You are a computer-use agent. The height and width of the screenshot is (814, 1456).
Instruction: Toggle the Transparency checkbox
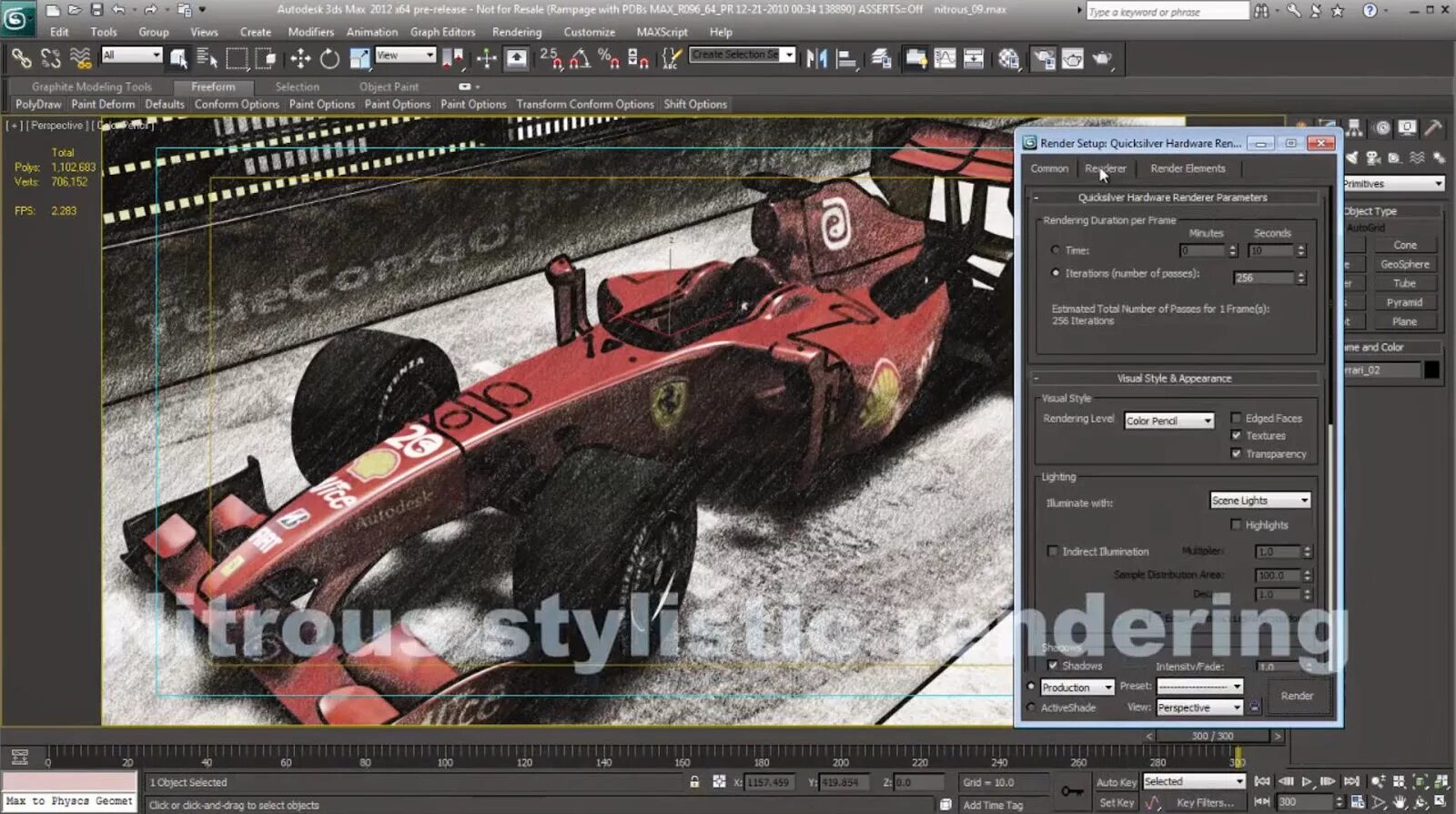(1236, 453)
